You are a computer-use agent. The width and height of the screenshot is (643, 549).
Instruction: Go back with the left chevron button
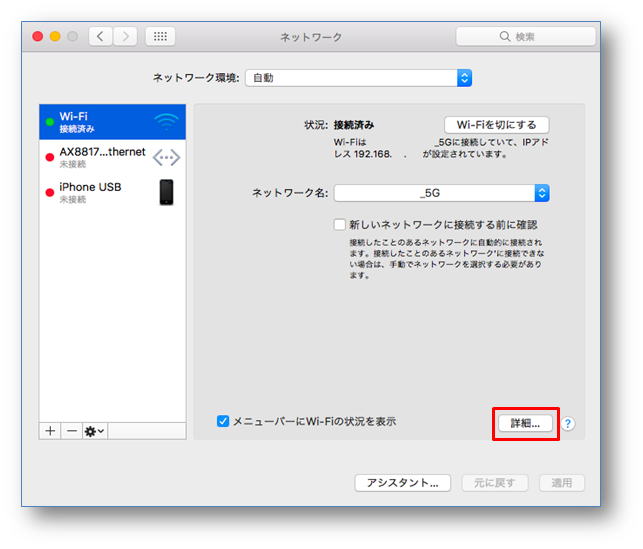pos(100,36)
